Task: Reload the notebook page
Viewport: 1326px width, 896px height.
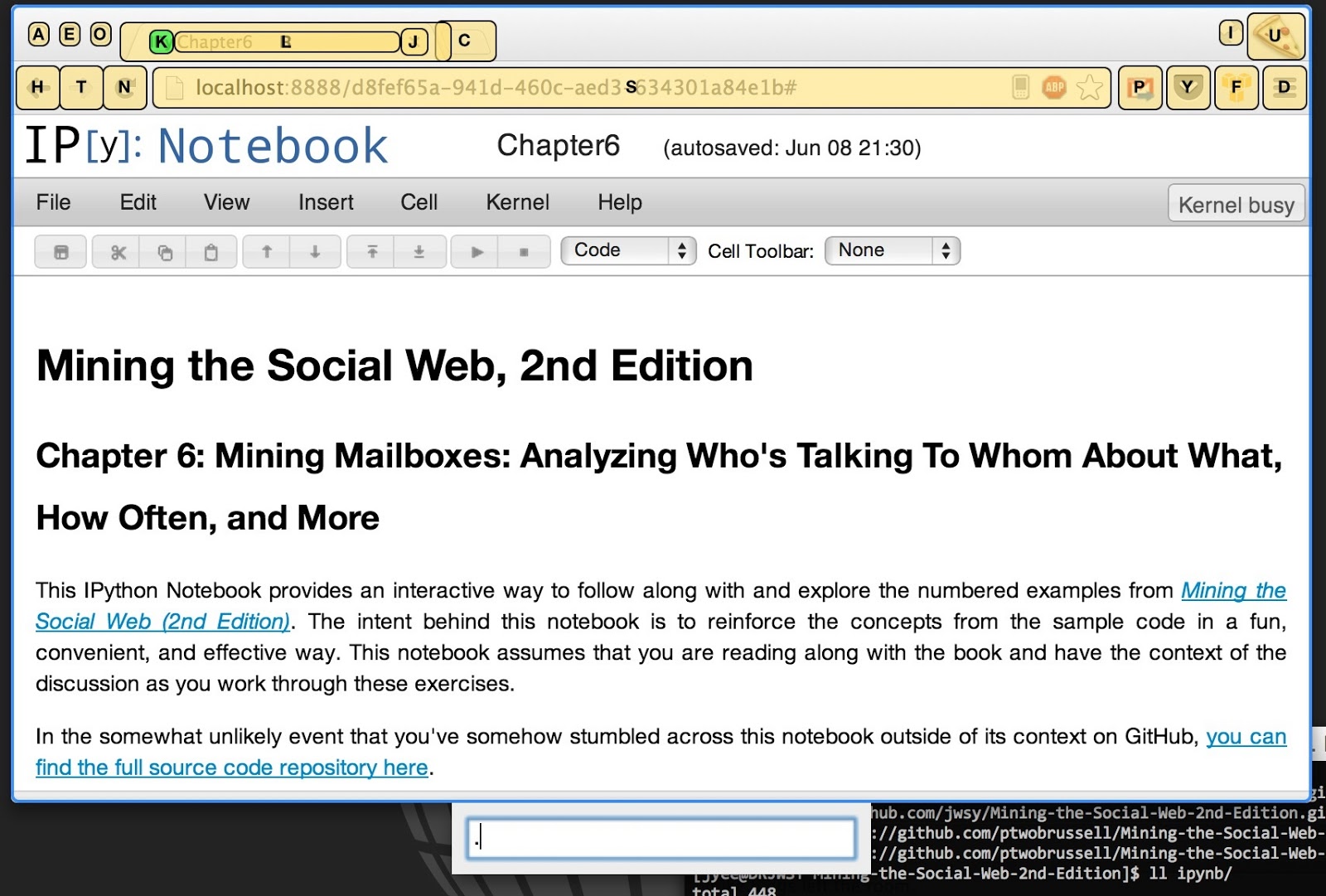Action: pos(125,87)
